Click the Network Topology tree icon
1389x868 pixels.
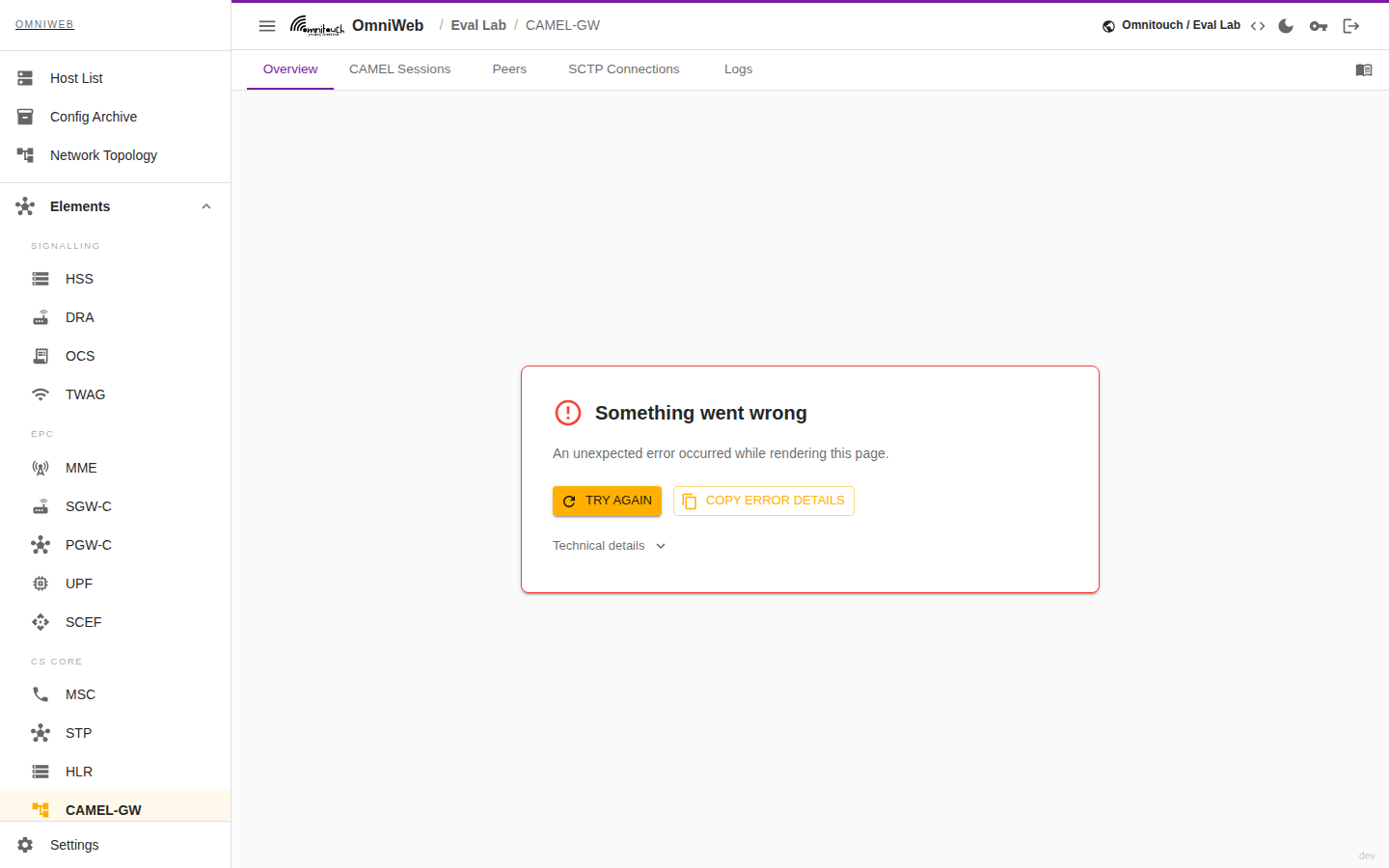25,155
